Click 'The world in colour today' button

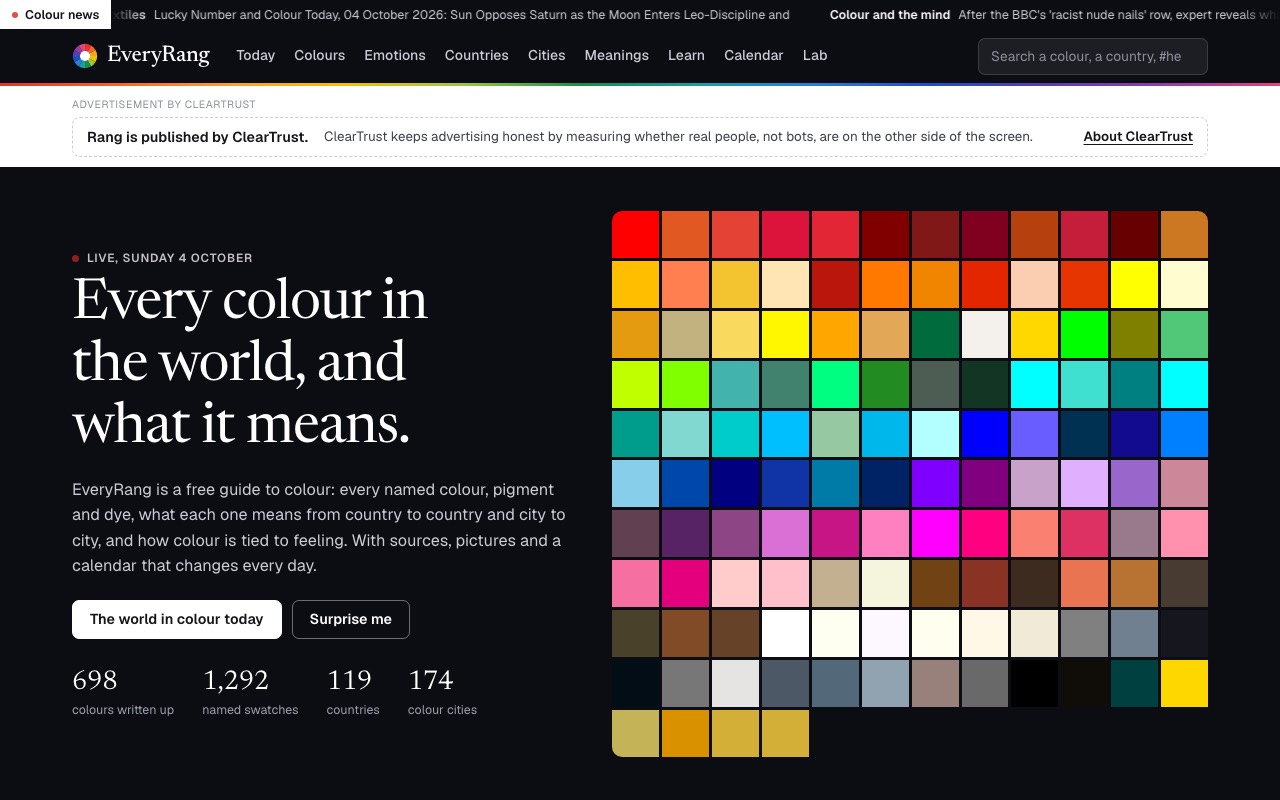[x=177, y=619]
